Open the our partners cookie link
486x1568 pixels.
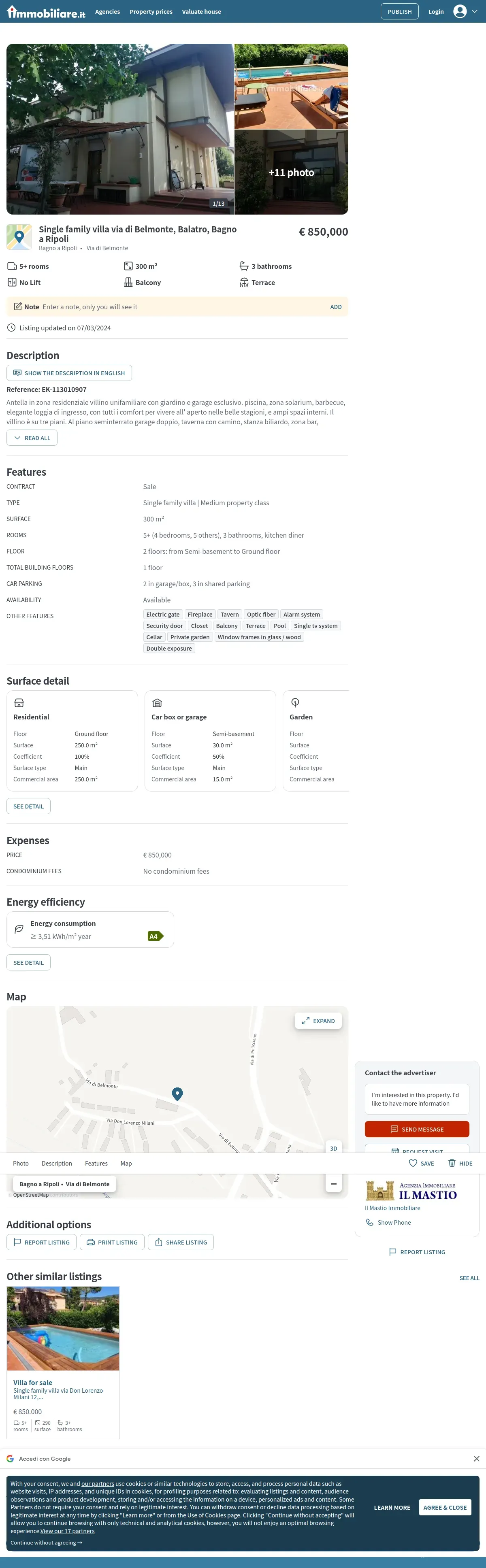[x=98, y=1483]
